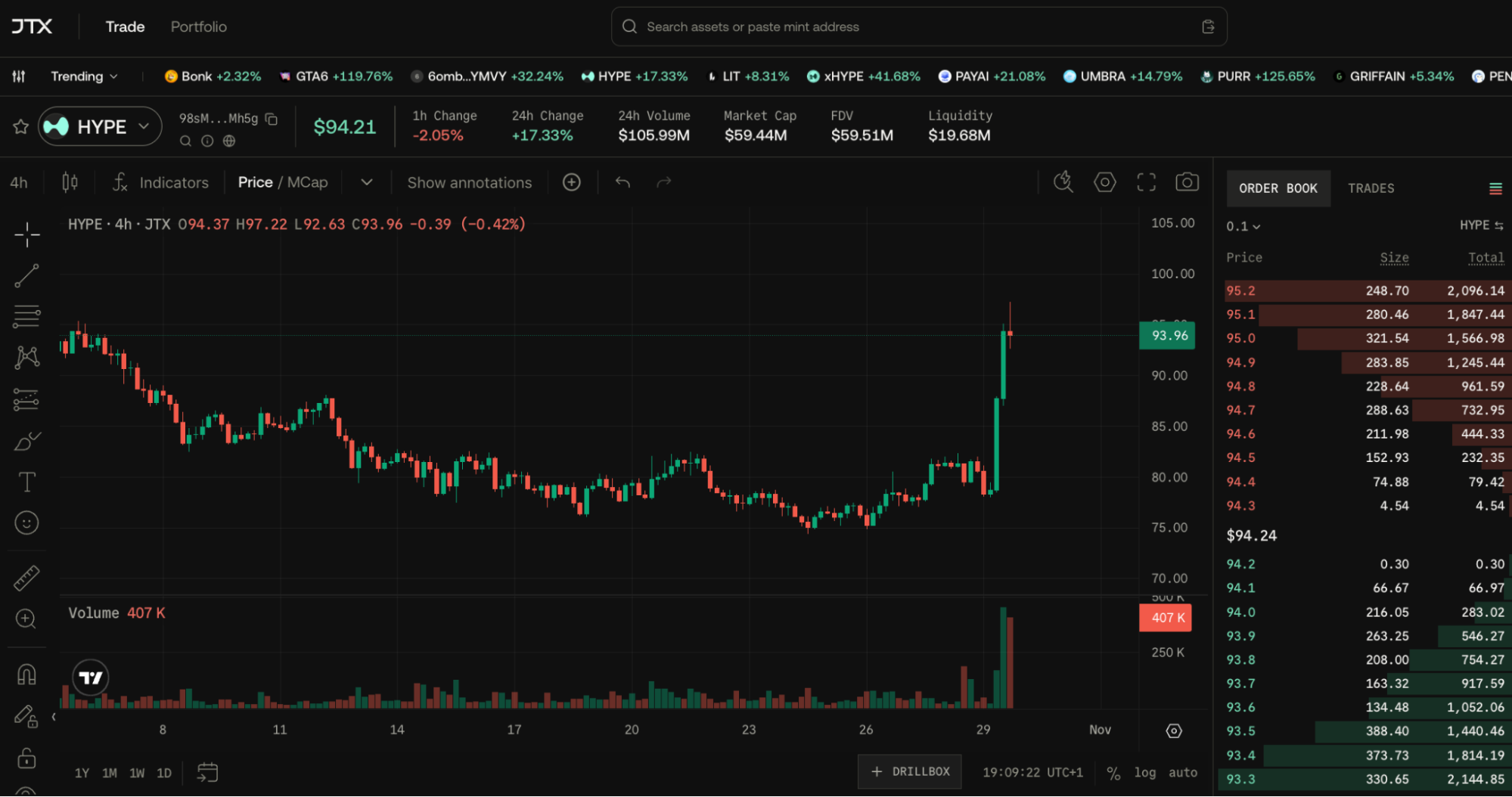Open the HYPE token selector dropdown
The image size is (1512, 797).
101,126
